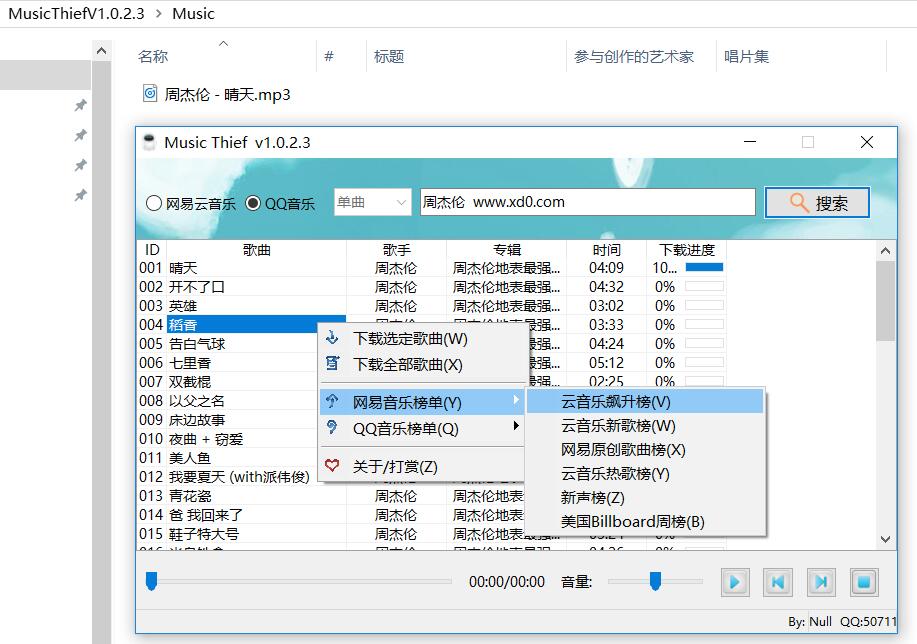Click the Previous track button

(x=778, y=581)
